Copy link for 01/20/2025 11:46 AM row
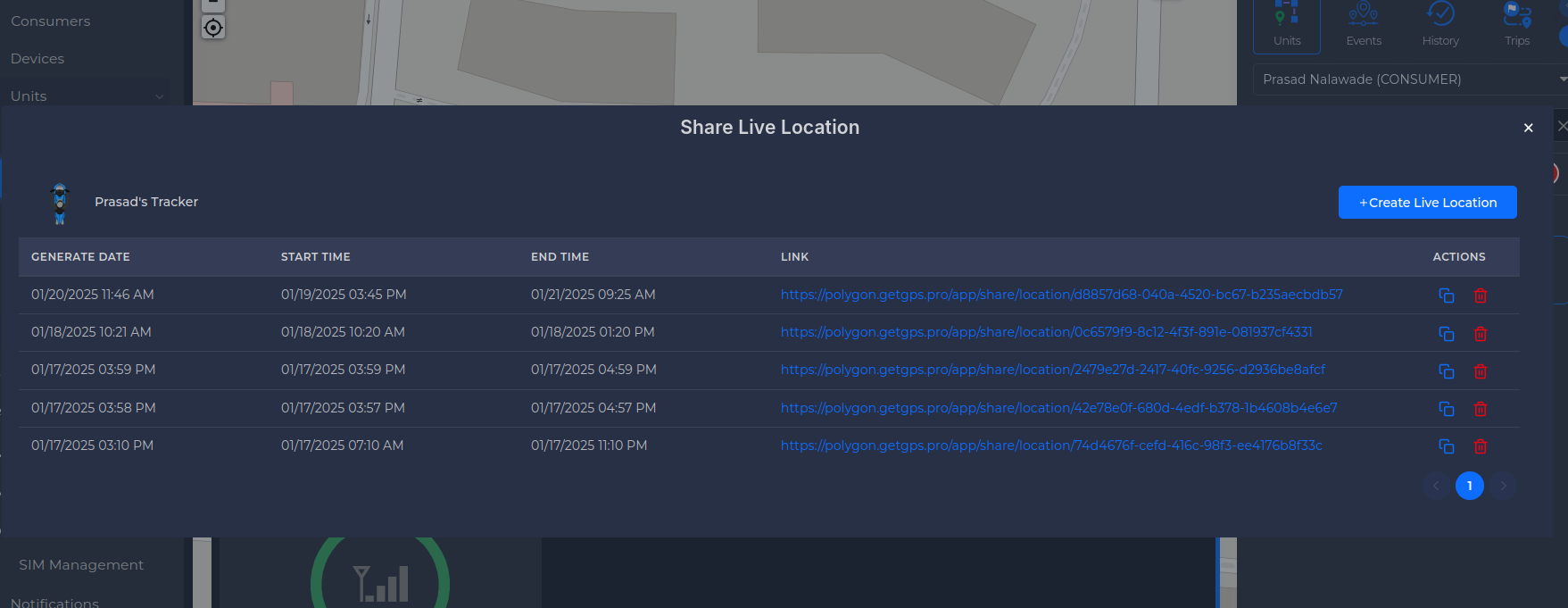This screenshot has width=1568, height=608. [x=1447, y=296]
